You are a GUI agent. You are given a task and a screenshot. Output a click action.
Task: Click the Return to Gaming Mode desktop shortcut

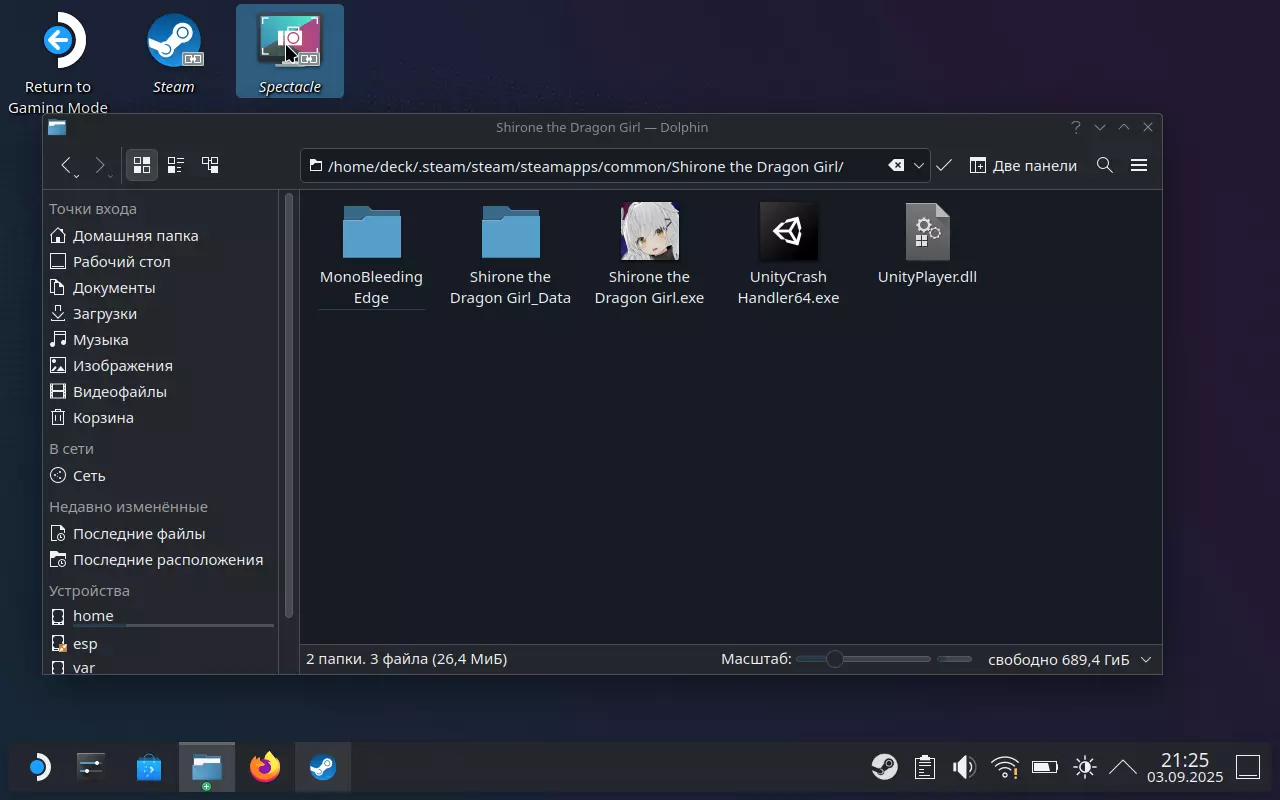tap(57, 62)
